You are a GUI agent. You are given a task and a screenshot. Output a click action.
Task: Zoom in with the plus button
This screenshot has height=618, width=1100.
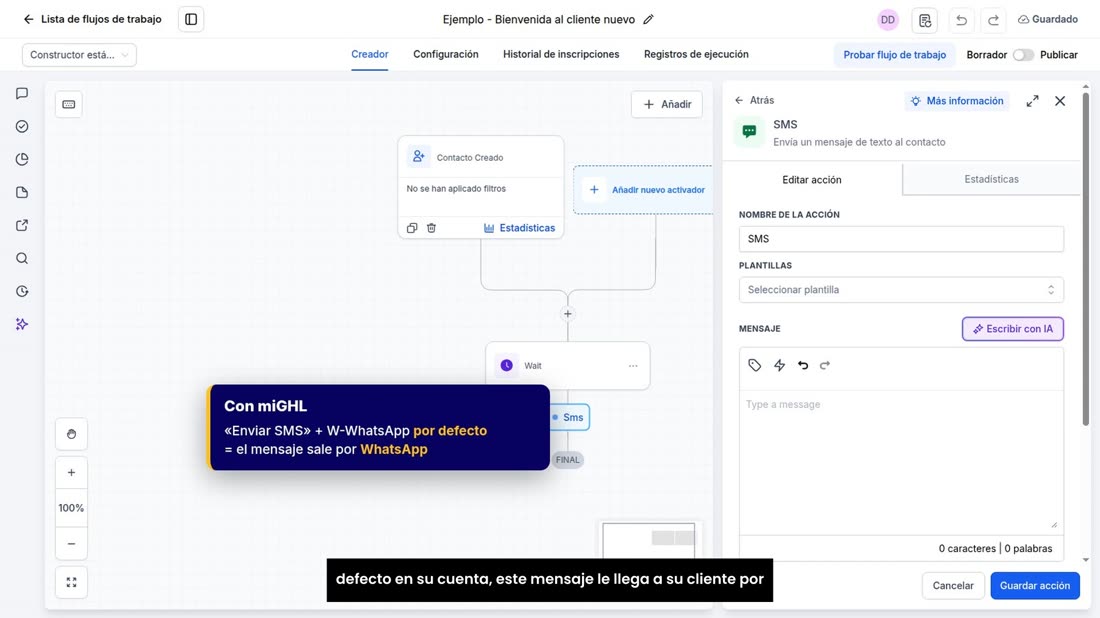pos(72,473)
